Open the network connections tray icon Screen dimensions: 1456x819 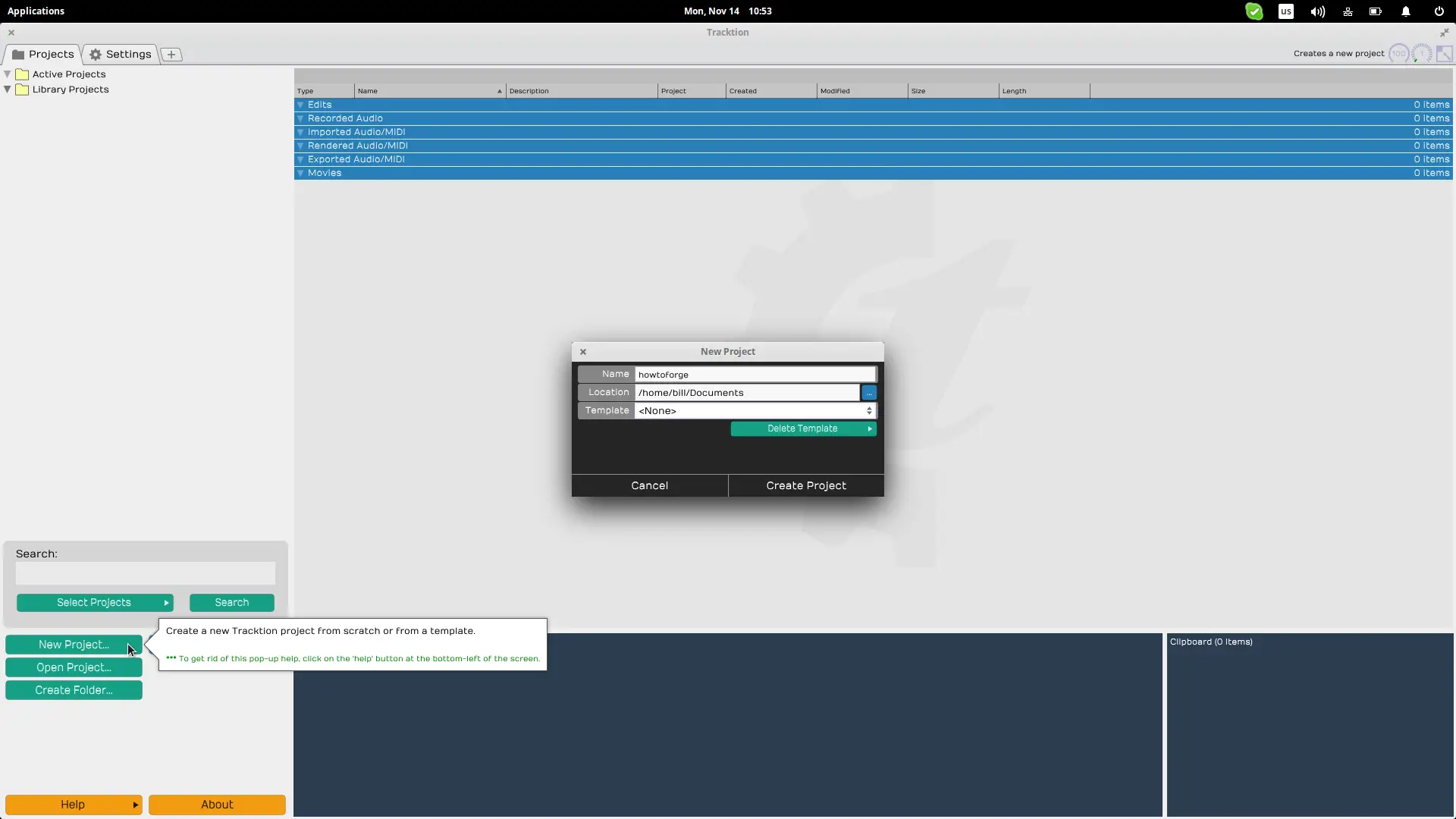coord(1348,11)
